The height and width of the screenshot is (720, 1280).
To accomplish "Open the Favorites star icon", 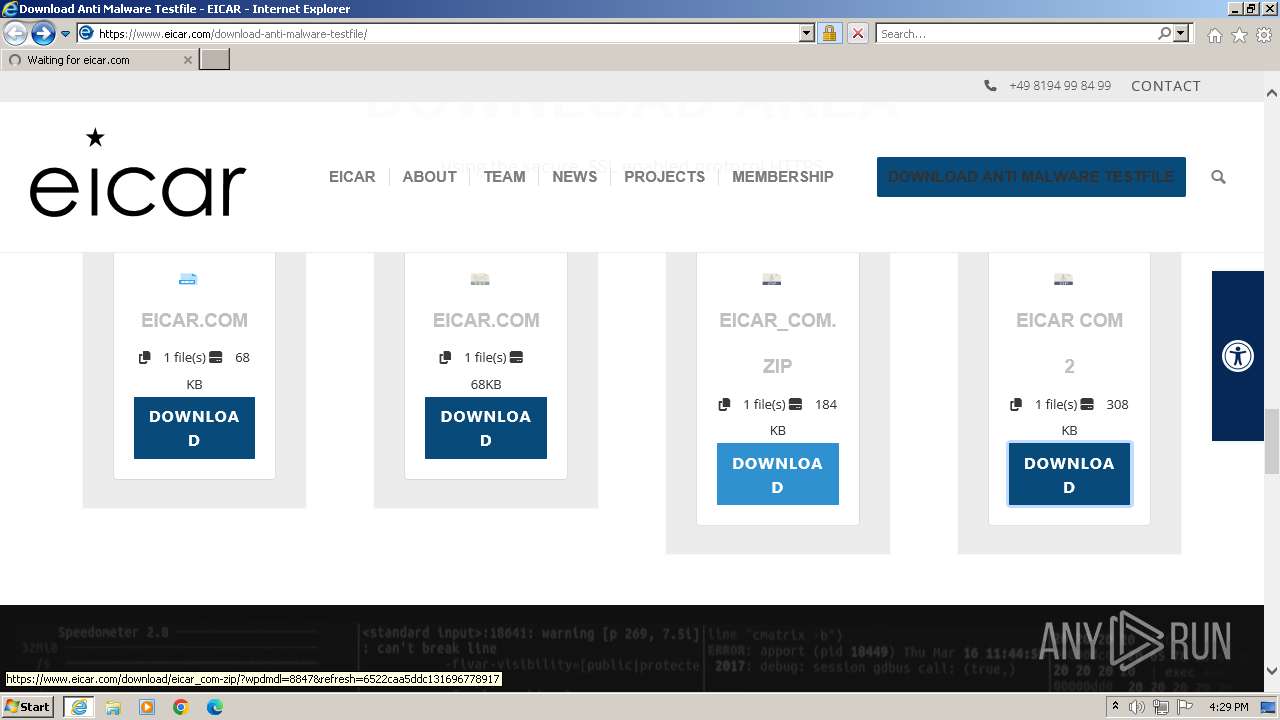I will click(1239, 35).
